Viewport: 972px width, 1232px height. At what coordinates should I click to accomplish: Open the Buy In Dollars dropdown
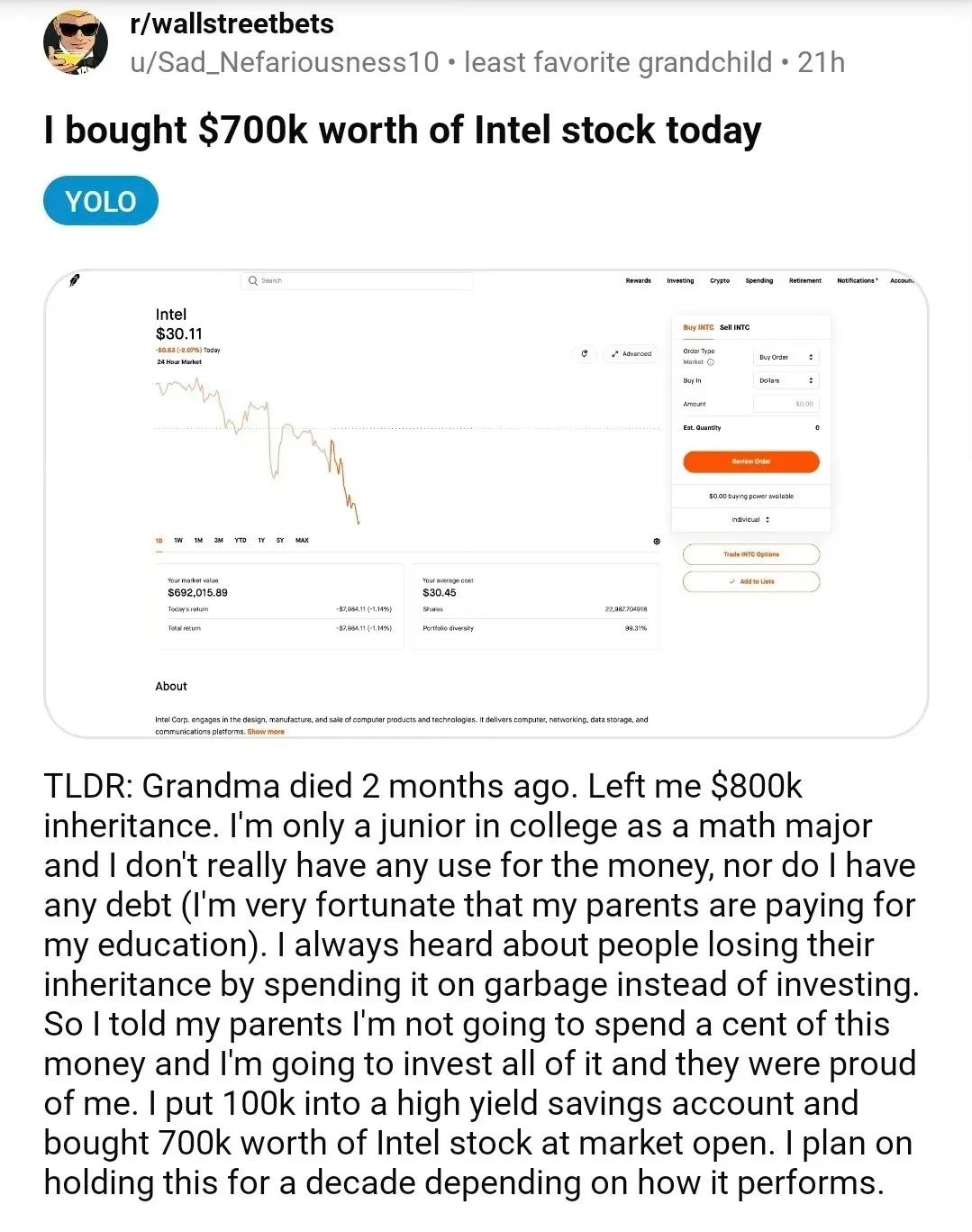pos(786,380)
